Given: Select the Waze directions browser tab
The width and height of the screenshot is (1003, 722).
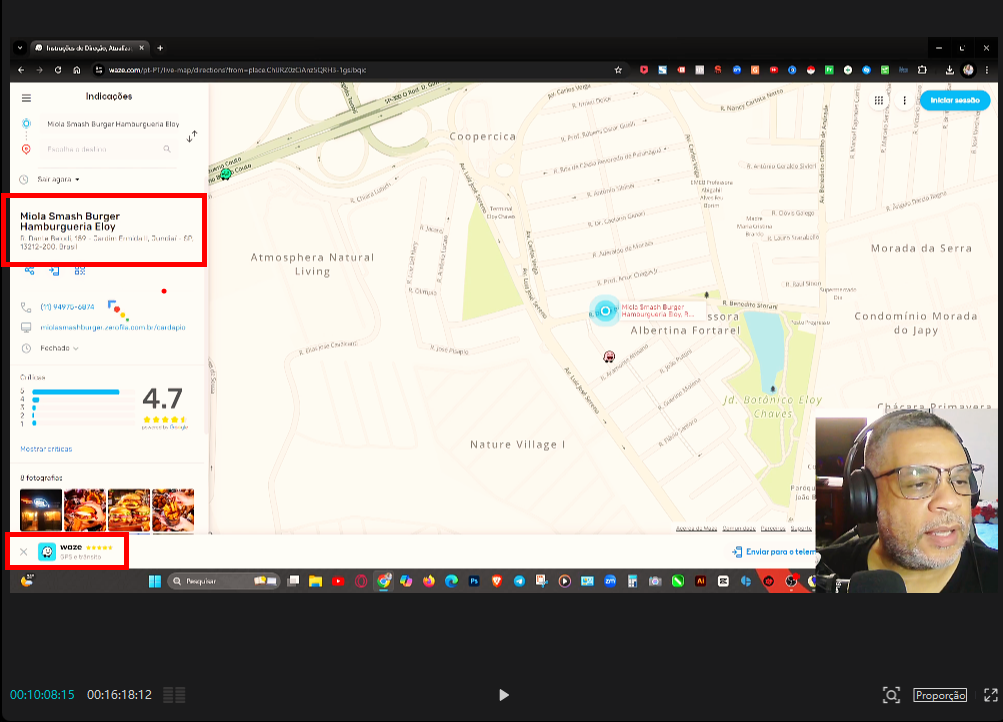Looking at the screenshot, I should coord(88,48).
